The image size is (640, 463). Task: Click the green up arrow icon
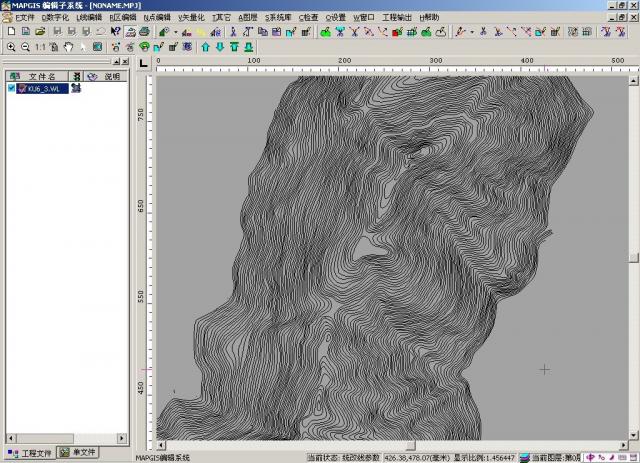[205, 47]
